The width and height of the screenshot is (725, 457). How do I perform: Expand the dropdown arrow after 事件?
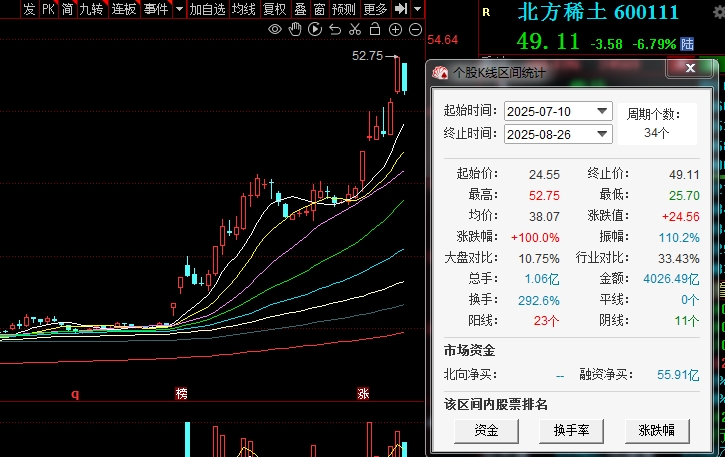[178, 9]
